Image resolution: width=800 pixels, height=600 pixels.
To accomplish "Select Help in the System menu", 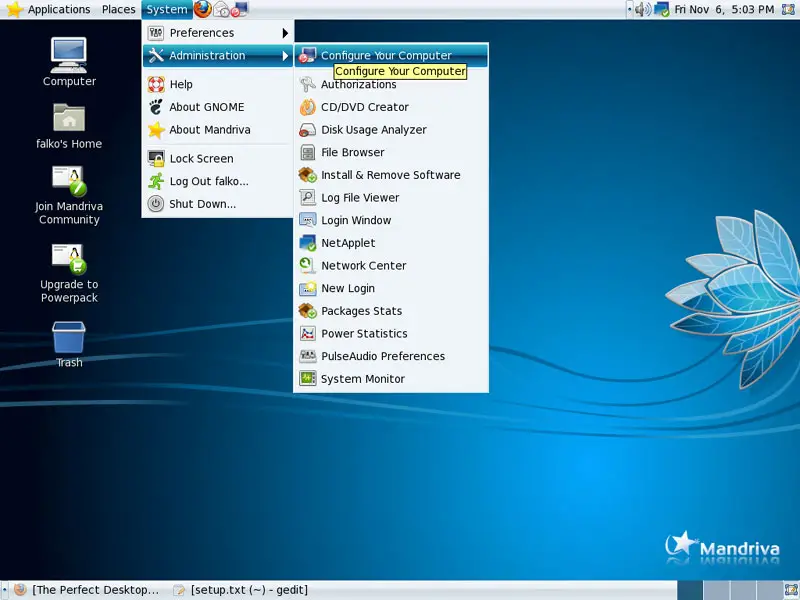I will 218,84.
